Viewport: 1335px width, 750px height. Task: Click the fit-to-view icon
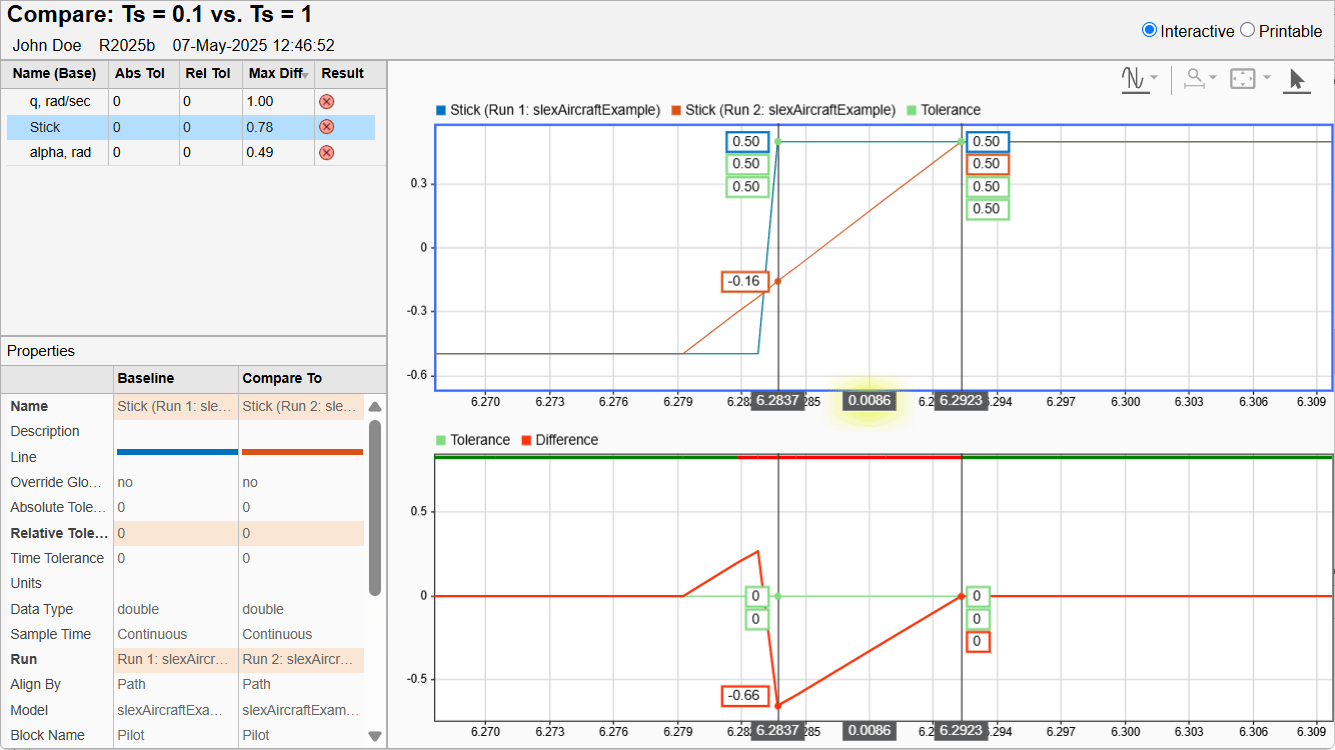pyautogui.click(x=1242, y=78)
